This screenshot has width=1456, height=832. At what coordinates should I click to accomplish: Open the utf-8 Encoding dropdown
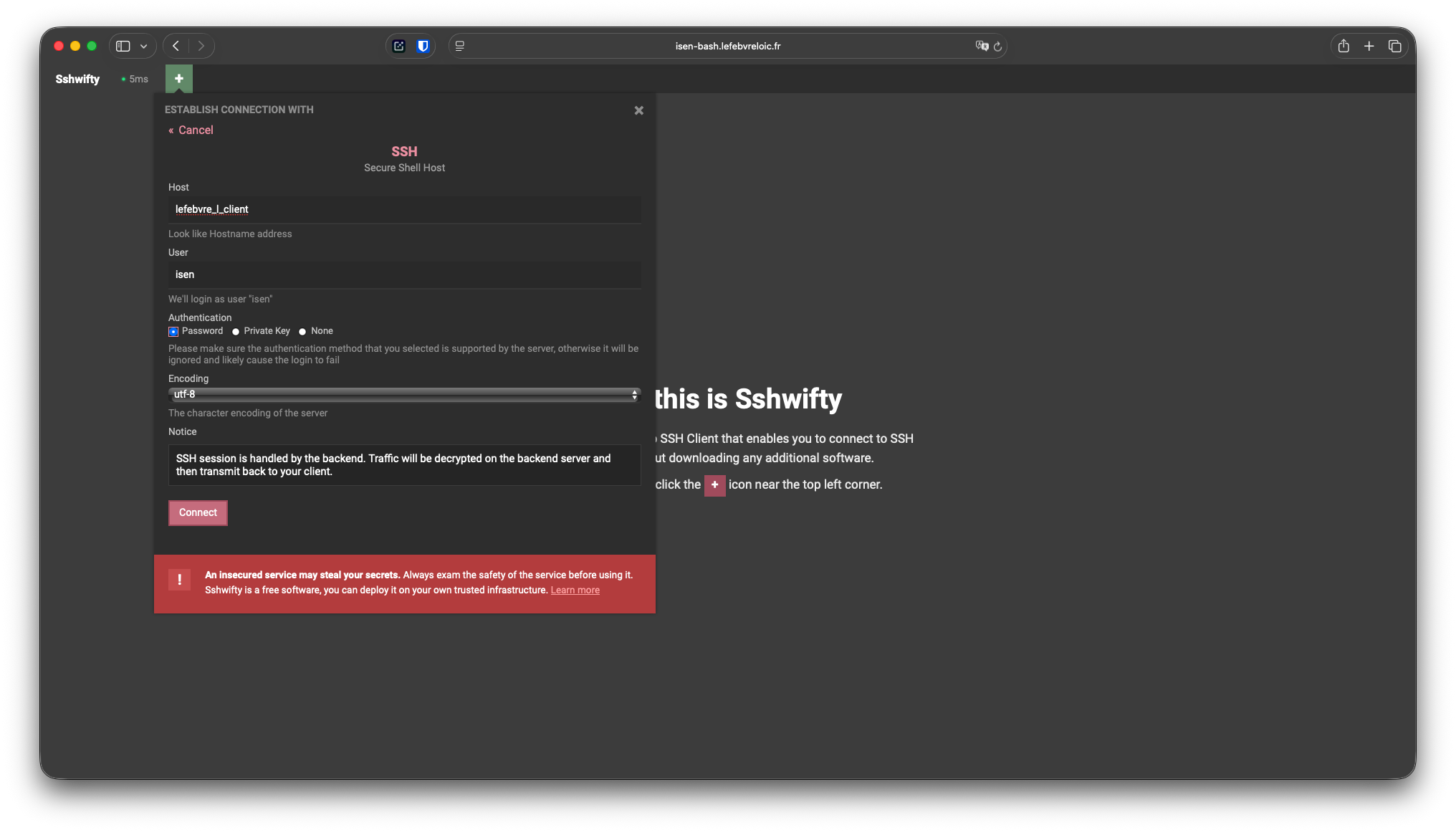[x=404, y=395]
